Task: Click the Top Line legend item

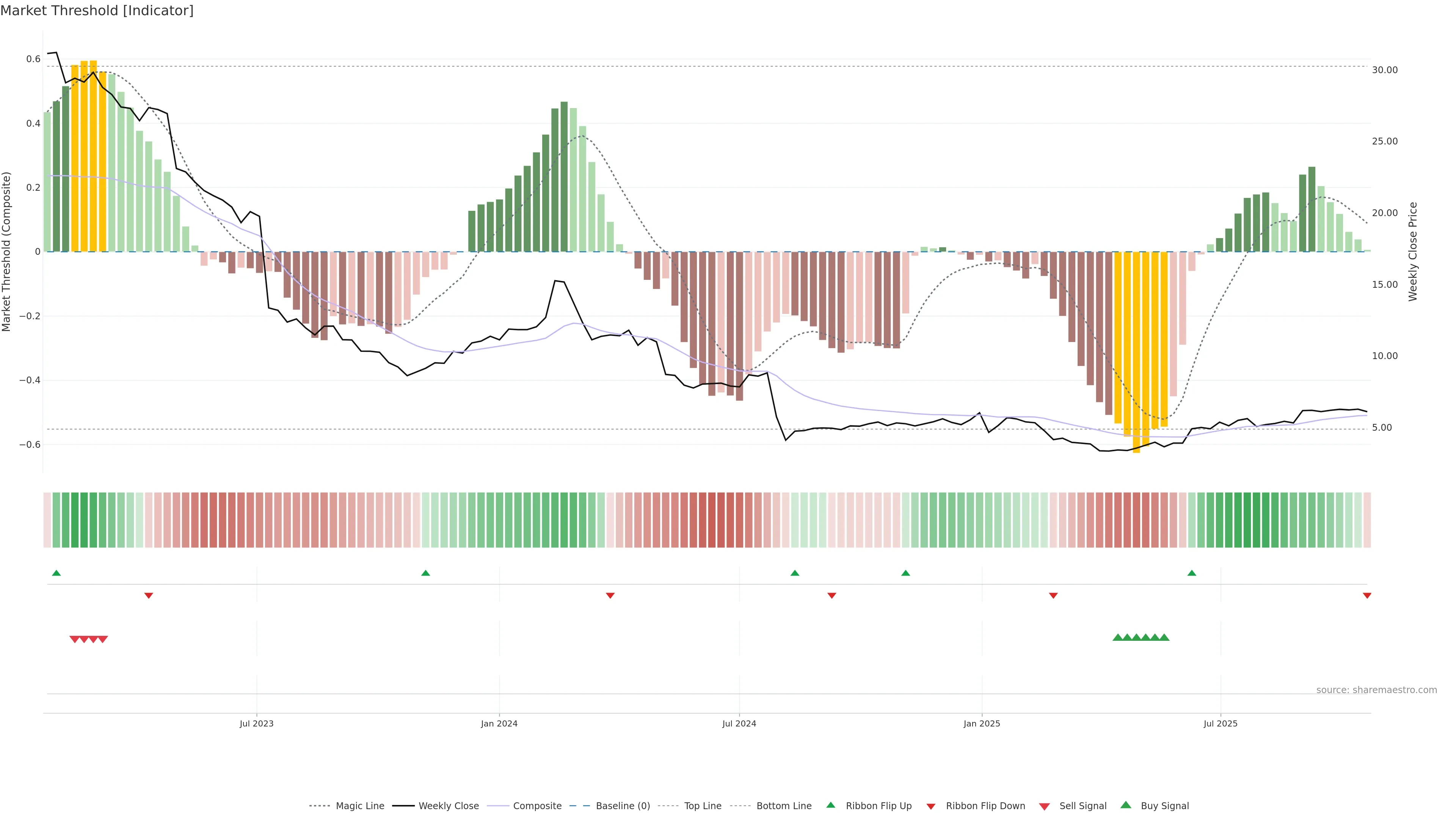Action: pos(703,806)
